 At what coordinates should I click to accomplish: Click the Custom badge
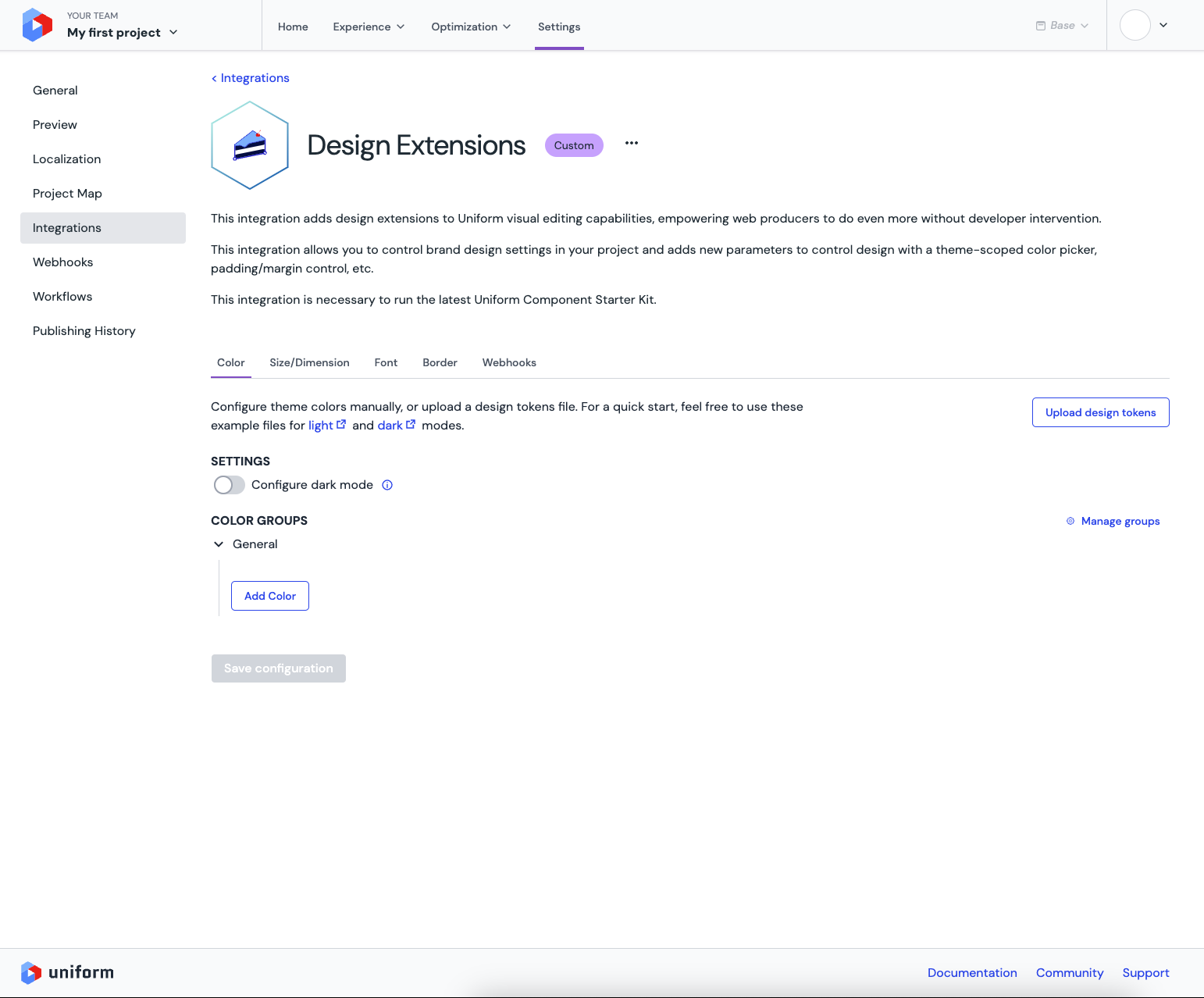point(574,145)
